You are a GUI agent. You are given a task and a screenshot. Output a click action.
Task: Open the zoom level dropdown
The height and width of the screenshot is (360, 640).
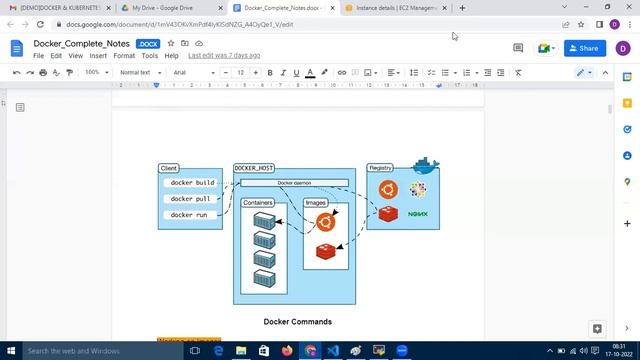click(x=96, y=72)
